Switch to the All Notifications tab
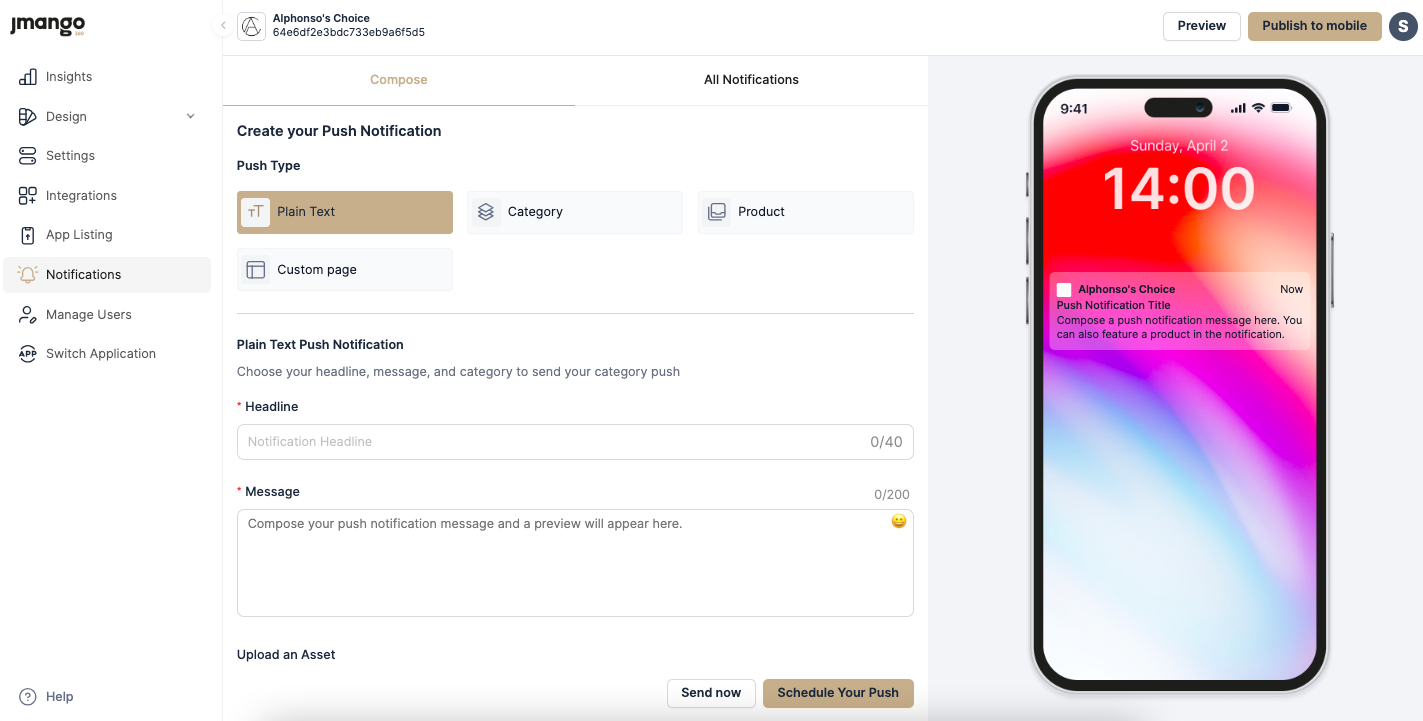This screenshot has width=1423, height=721. coord(751,80)
